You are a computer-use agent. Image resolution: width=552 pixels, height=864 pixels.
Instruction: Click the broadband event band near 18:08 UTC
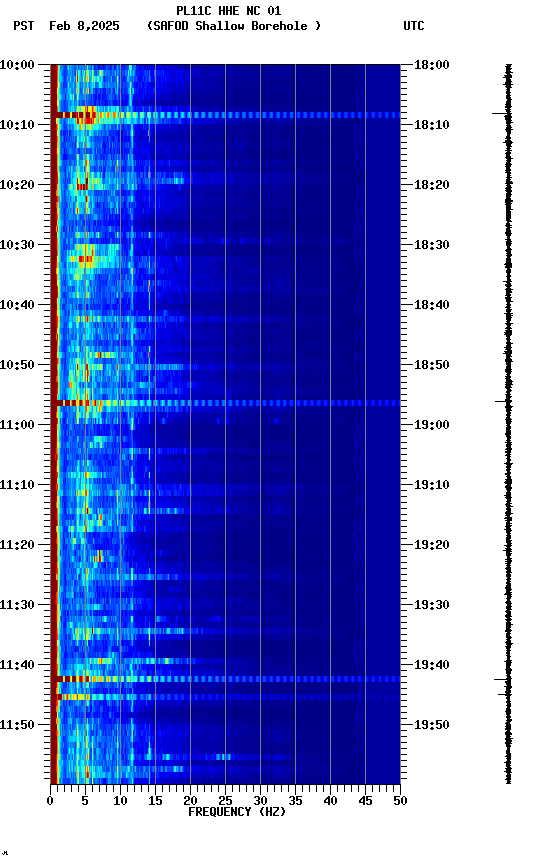[225, 115]
